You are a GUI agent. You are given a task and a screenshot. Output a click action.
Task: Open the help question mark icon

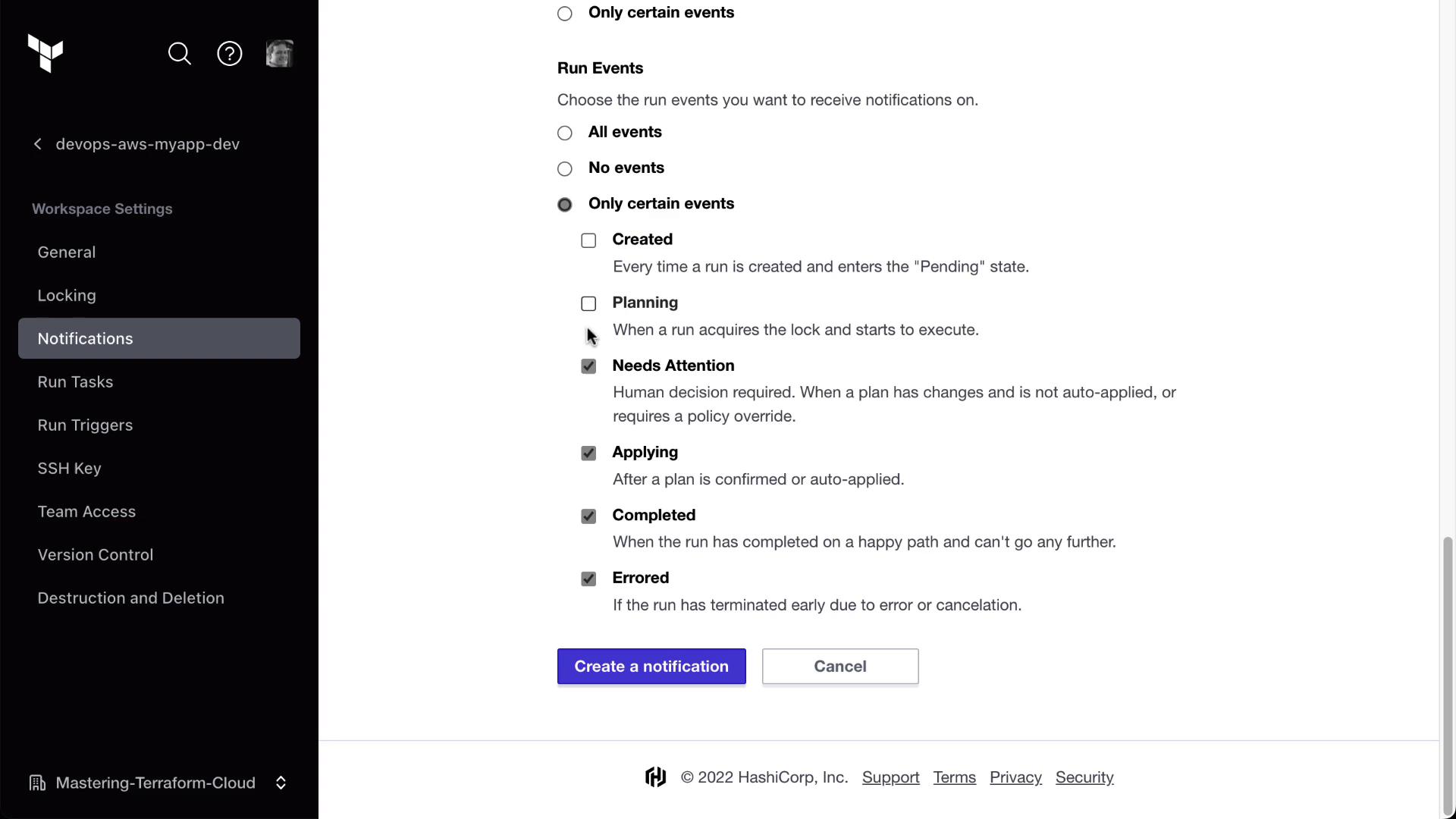pos(230,54)
